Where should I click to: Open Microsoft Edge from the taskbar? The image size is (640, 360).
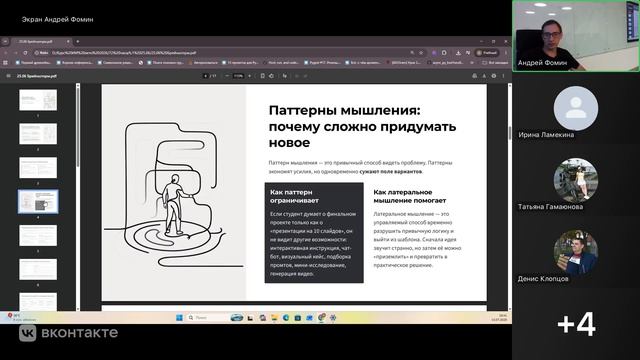coord(286,318)
